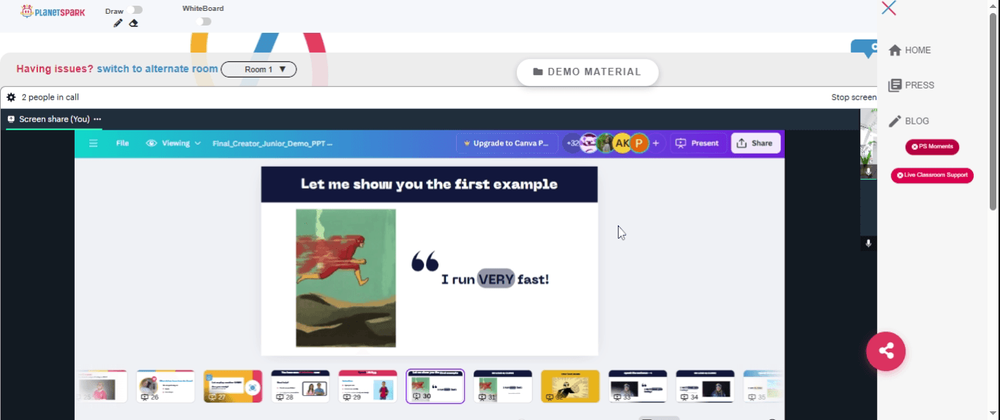Click the presentation screen icon in Present
The height and width of the screenshot is (420, 1000).
pyautogui.click(x=680, y=143)
